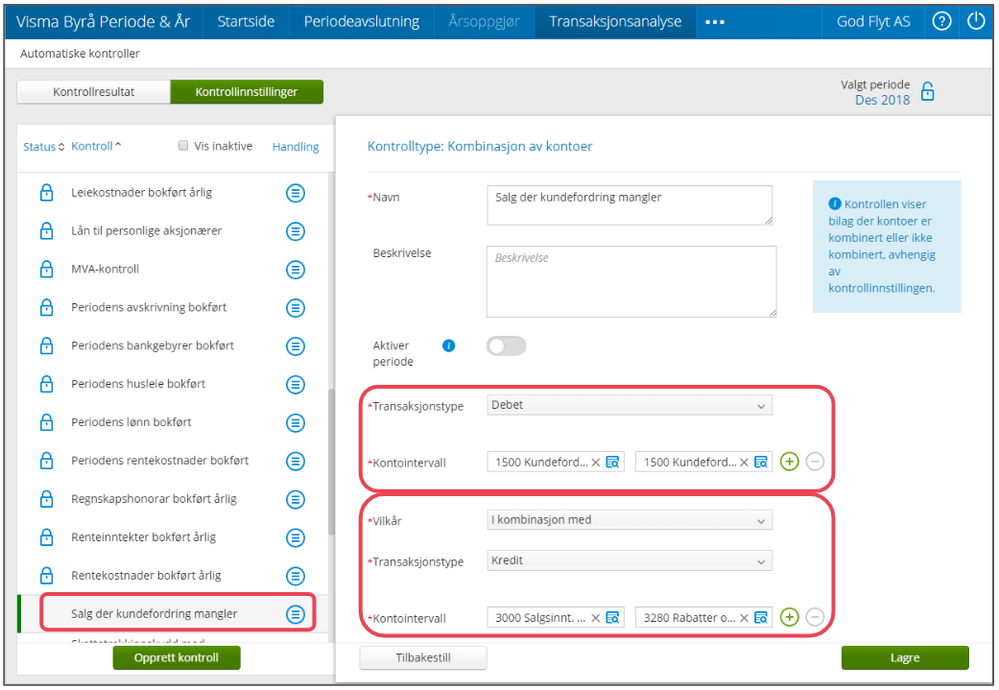Toggle the Aktiver periode switch
The width and height of the screenshot is (999, 690).
[507, 346]
